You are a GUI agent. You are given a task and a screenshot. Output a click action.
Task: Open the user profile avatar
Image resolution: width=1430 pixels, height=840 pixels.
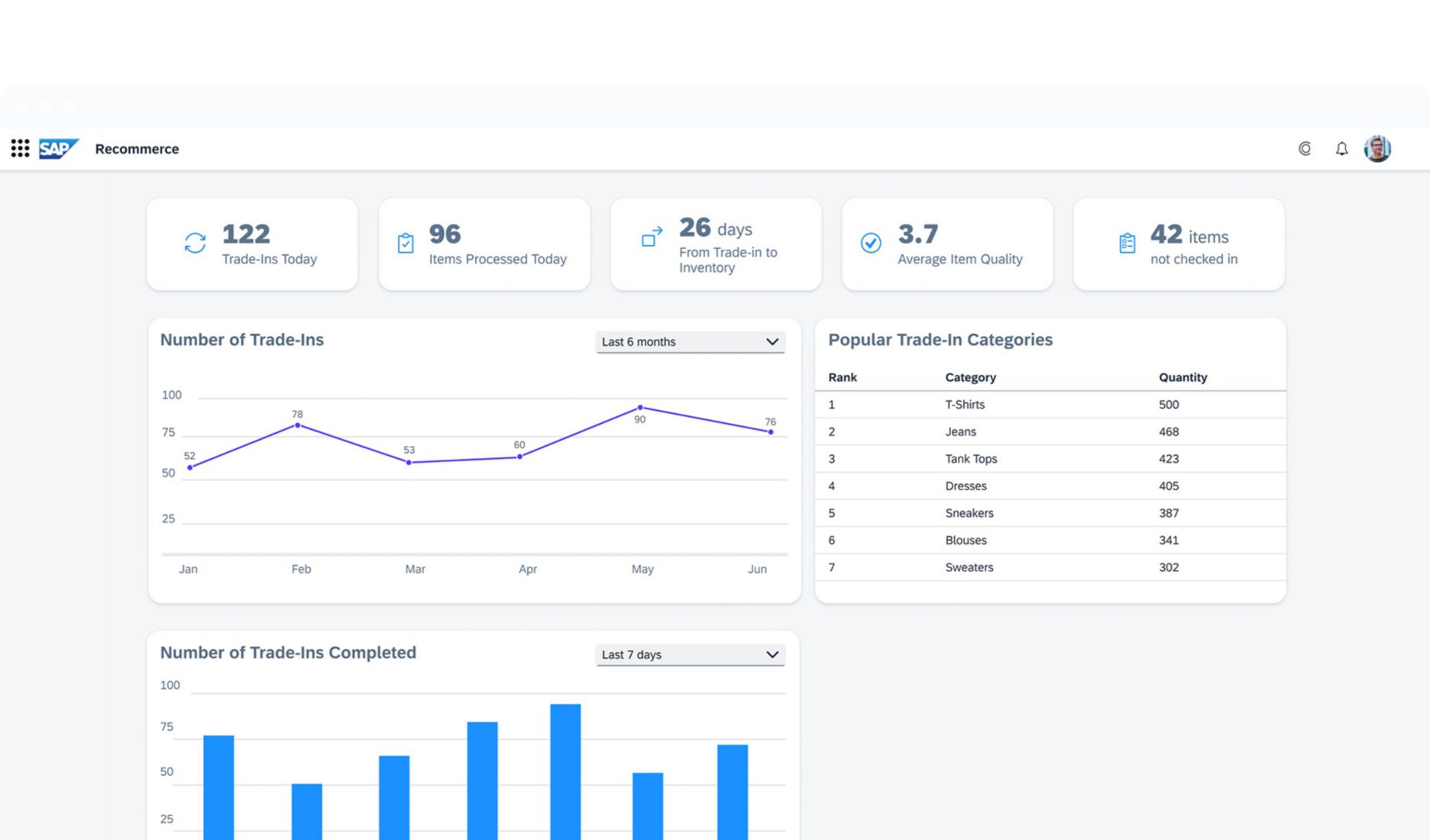tap(1377, 149)
